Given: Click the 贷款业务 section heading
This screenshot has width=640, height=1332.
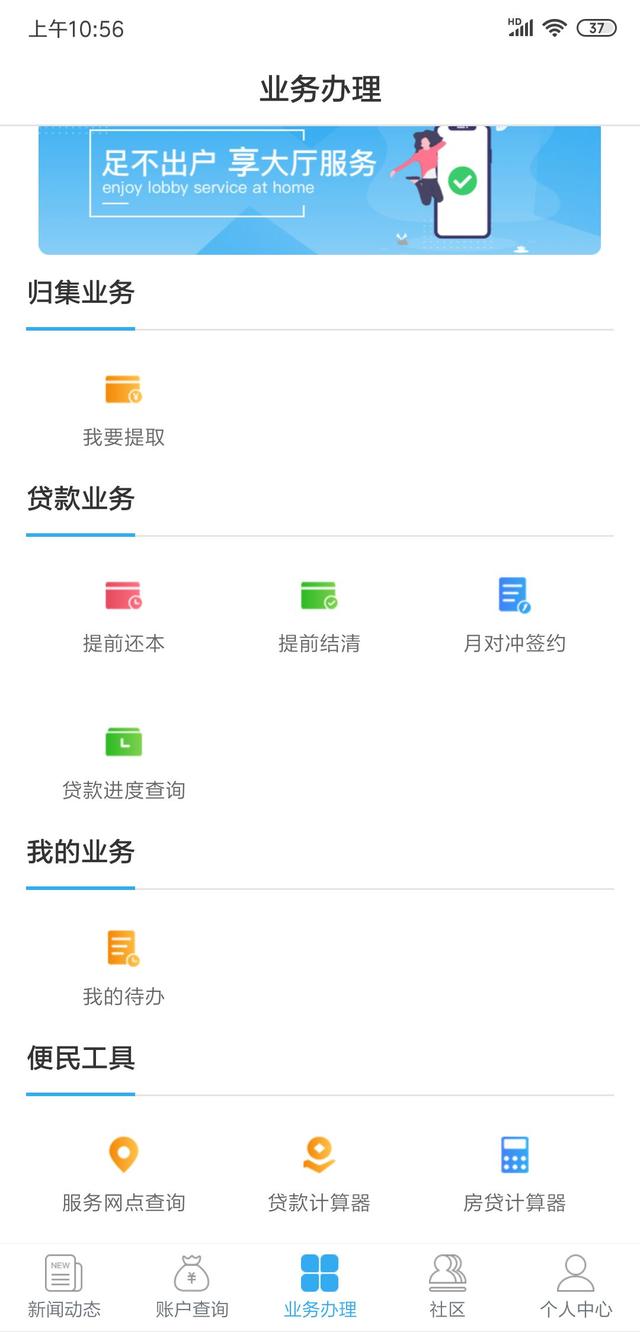Looking at the screenshot, I should pos(81,498).
